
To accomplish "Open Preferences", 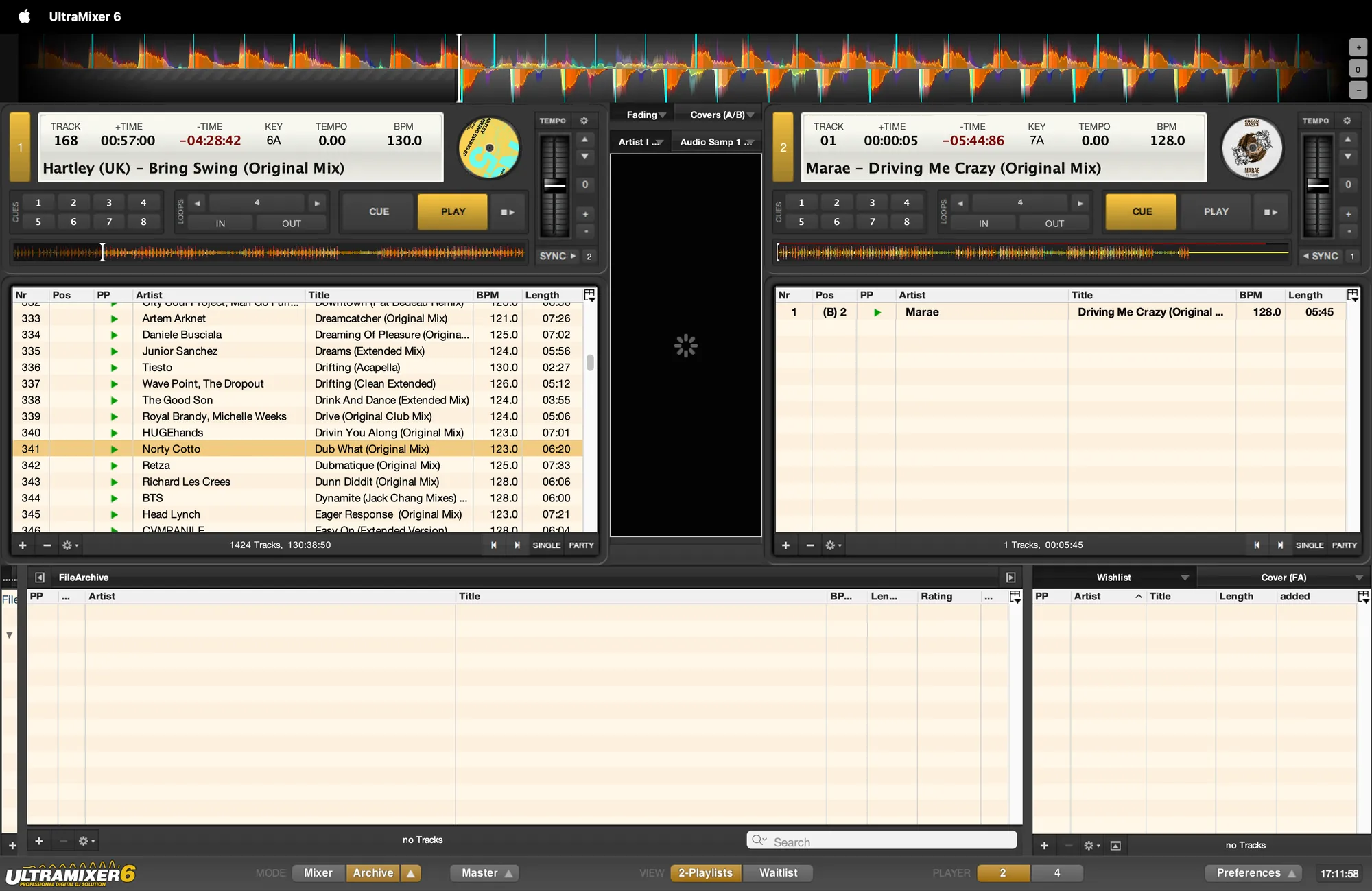I will [1248, 872].
